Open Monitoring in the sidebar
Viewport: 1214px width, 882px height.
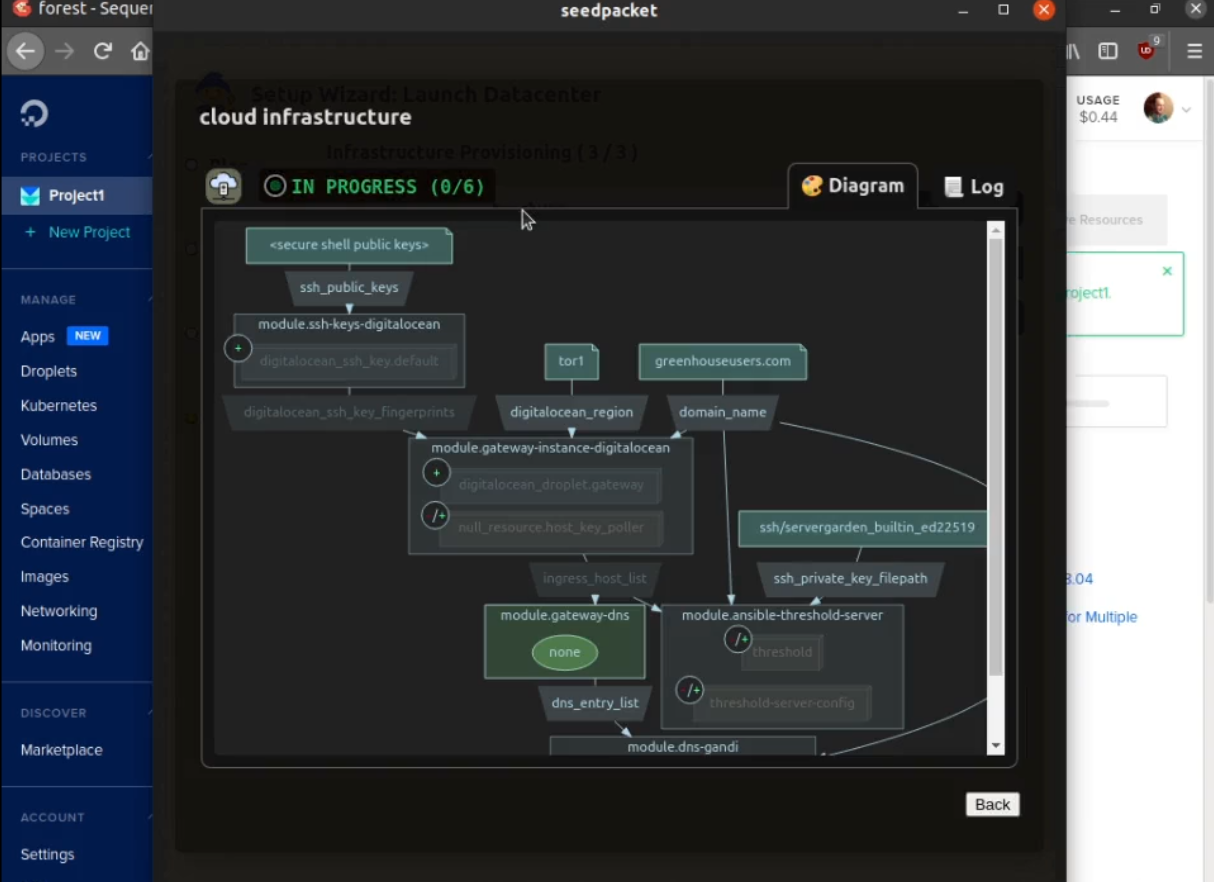pos(56,646)
